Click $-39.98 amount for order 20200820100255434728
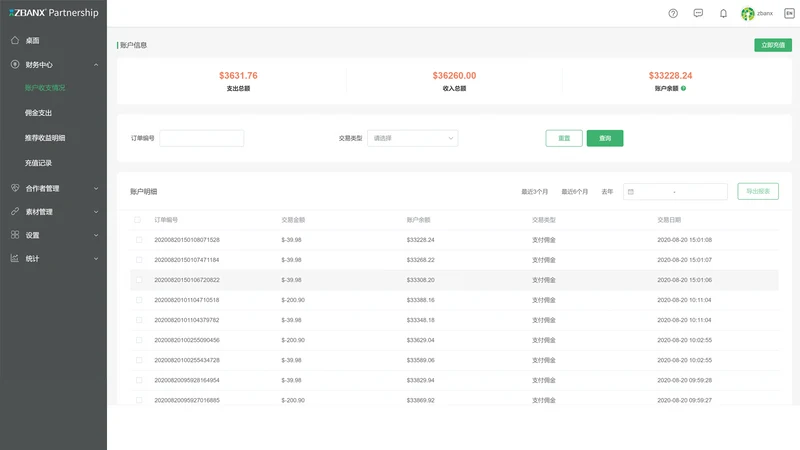Screen dimensions: 800x450 [291, 360]
